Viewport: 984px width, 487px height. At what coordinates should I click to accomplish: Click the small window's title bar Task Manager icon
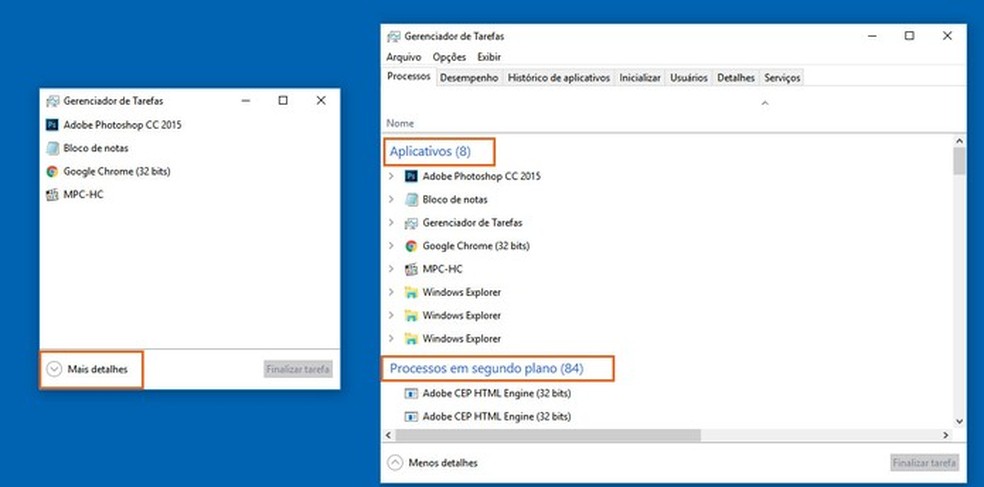click(52, 100)
